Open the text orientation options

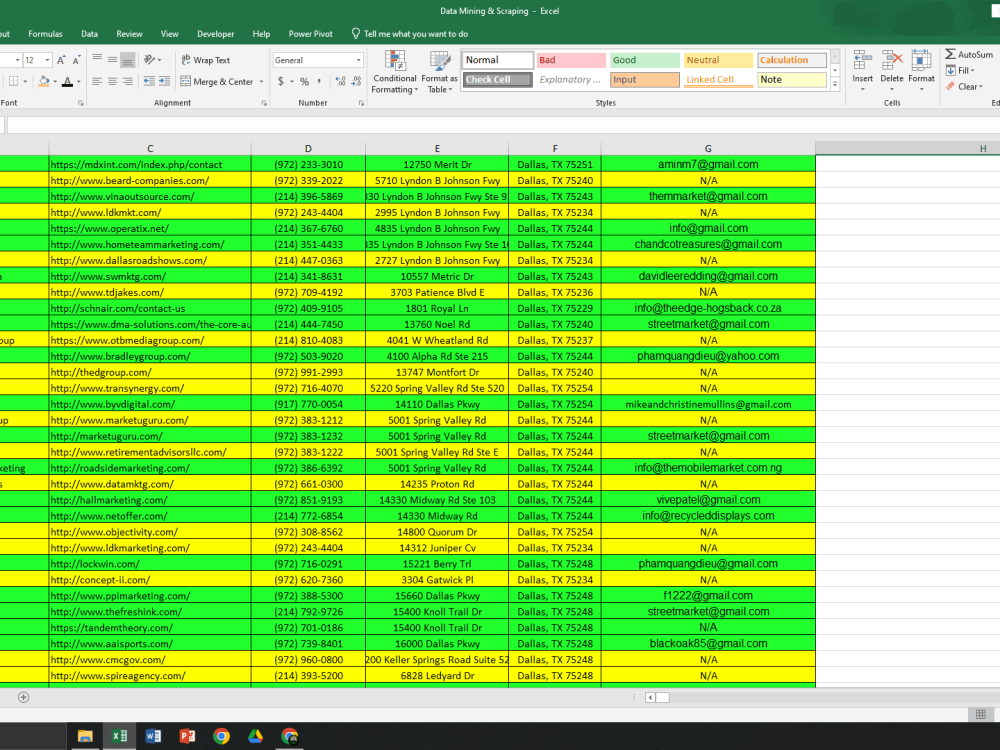coord(152,60)
